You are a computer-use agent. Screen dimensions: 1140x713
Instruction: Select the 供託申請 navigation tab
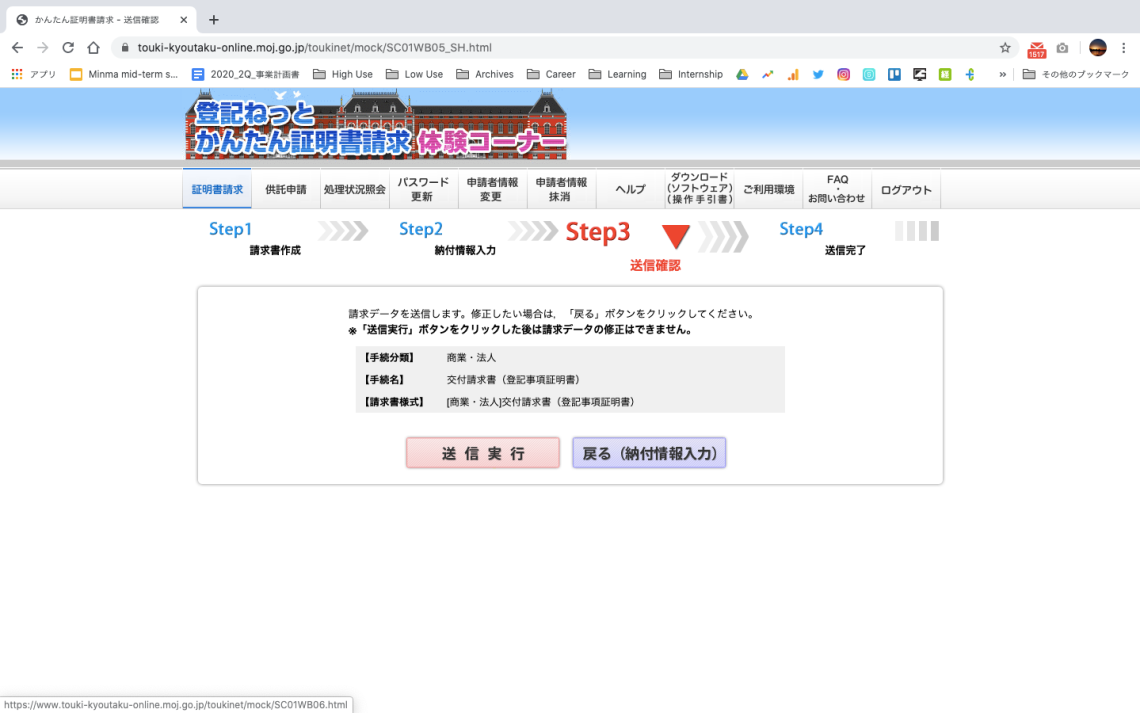pyautogui.click(x=286, y=189)
